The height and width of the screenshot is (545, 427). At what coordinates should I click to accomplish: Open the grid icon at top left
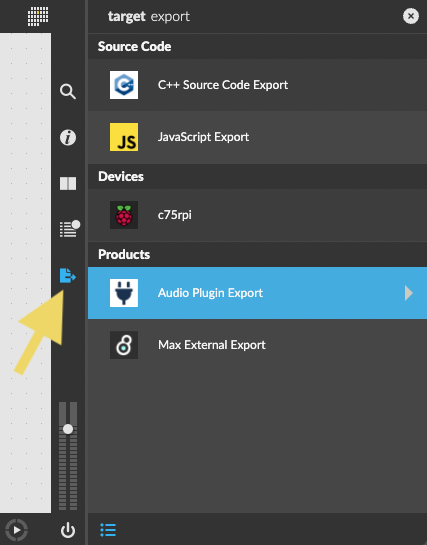pos(38,16)
